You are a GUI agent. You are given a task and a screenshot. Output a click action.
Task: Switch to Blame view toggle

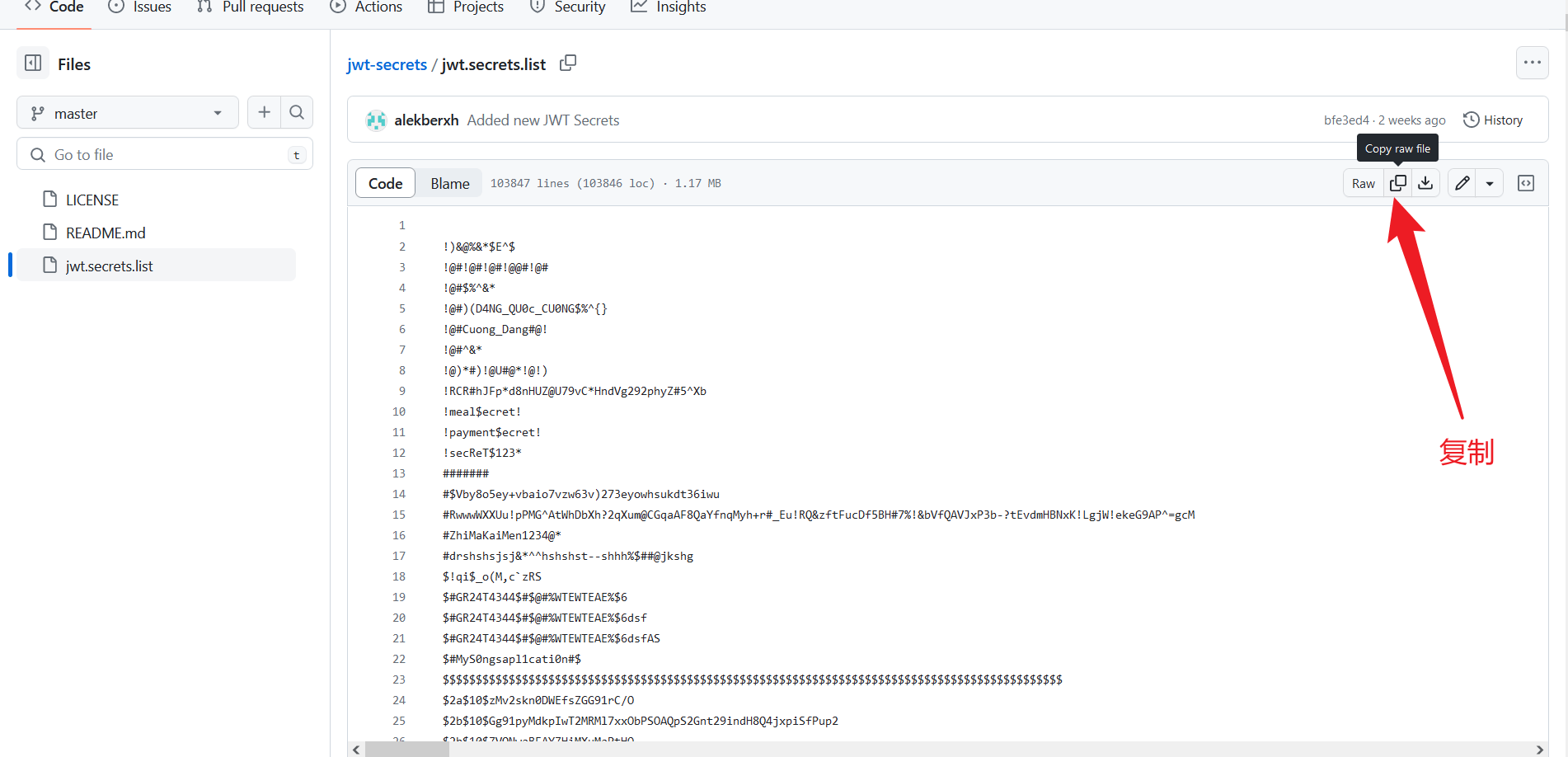[450, 183]
